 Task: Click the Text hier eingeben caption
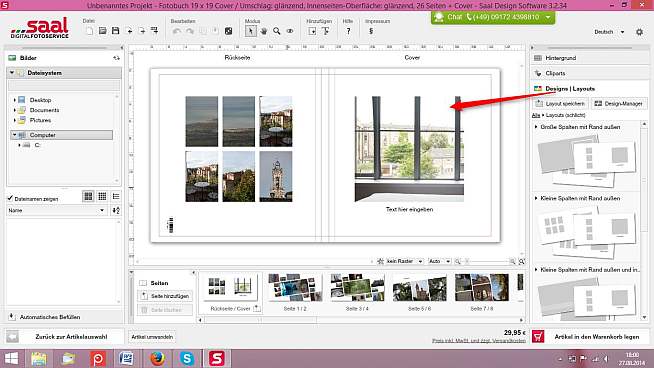pyautogui.click(x=409, y=209)
